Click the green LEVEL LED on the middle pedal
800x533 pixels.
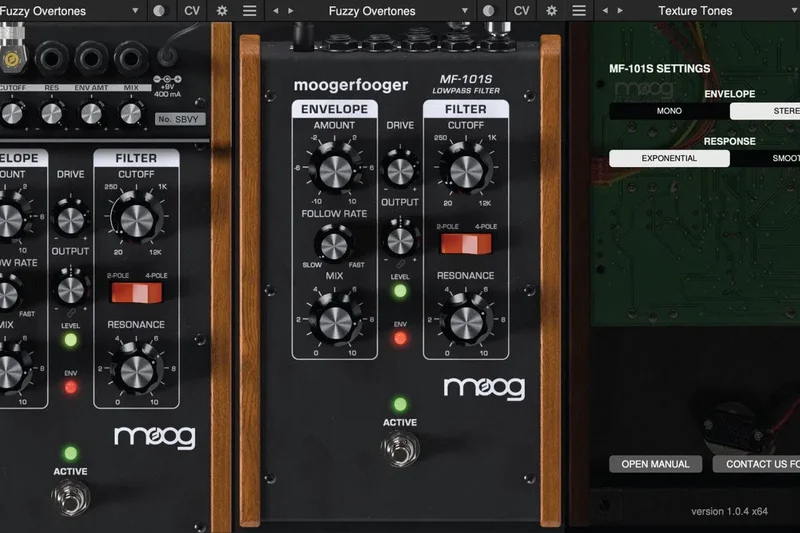(x=401, y=291)
